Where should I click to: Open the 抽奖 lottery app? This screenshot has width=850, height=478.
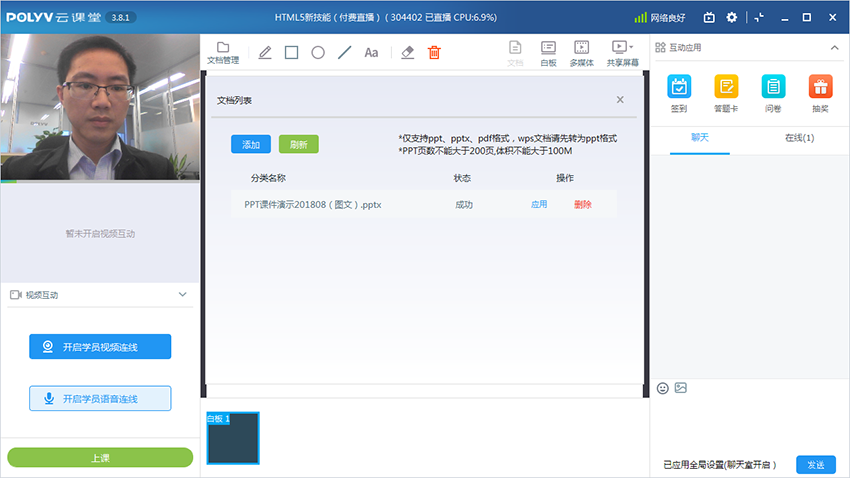[x=820, y=92]
